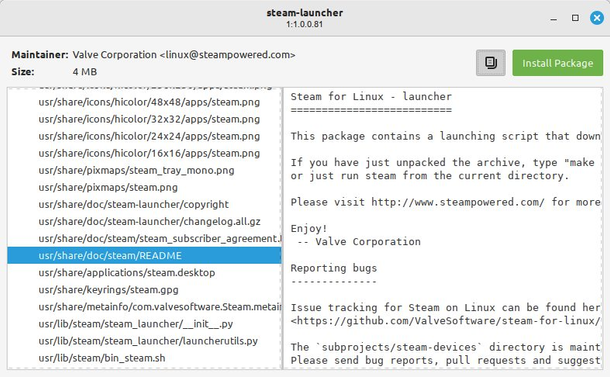Select steam_launcher/launcherutils.py file row

click(x=144, y=341)
